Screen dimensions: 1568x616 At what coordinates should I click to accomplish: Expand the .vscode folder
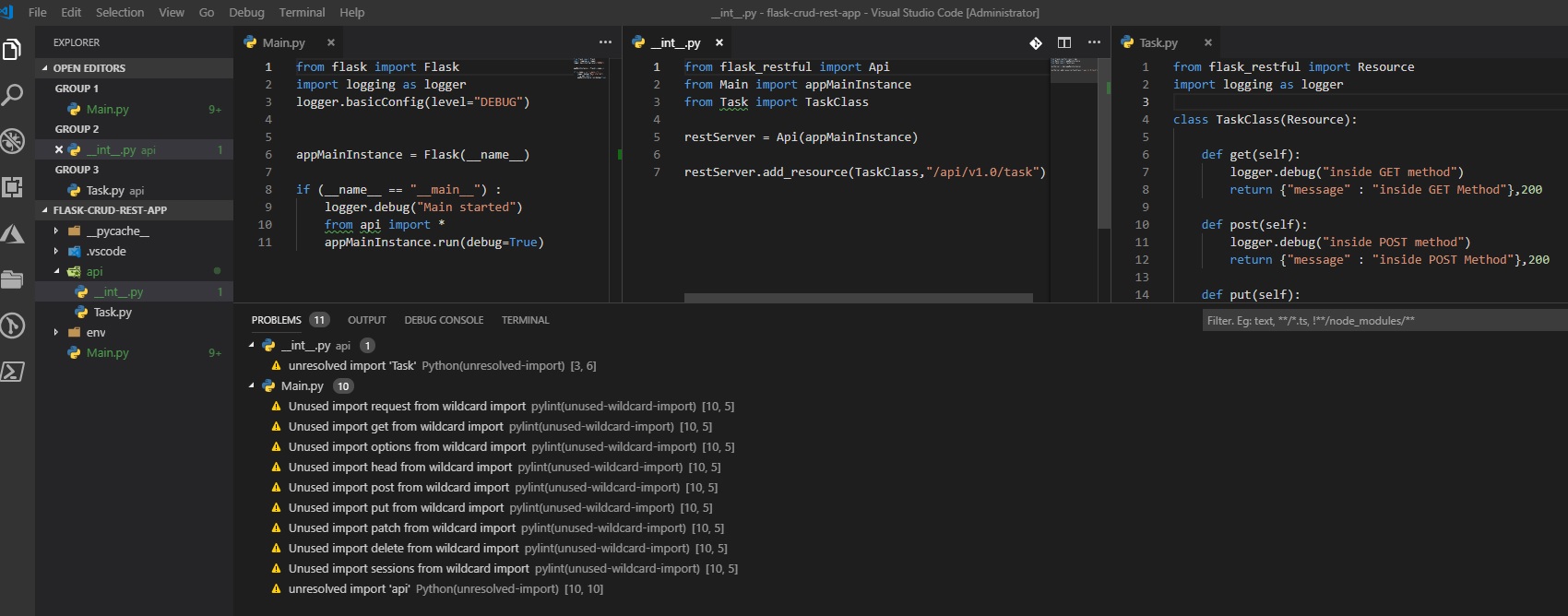click(x=134, y=251)
